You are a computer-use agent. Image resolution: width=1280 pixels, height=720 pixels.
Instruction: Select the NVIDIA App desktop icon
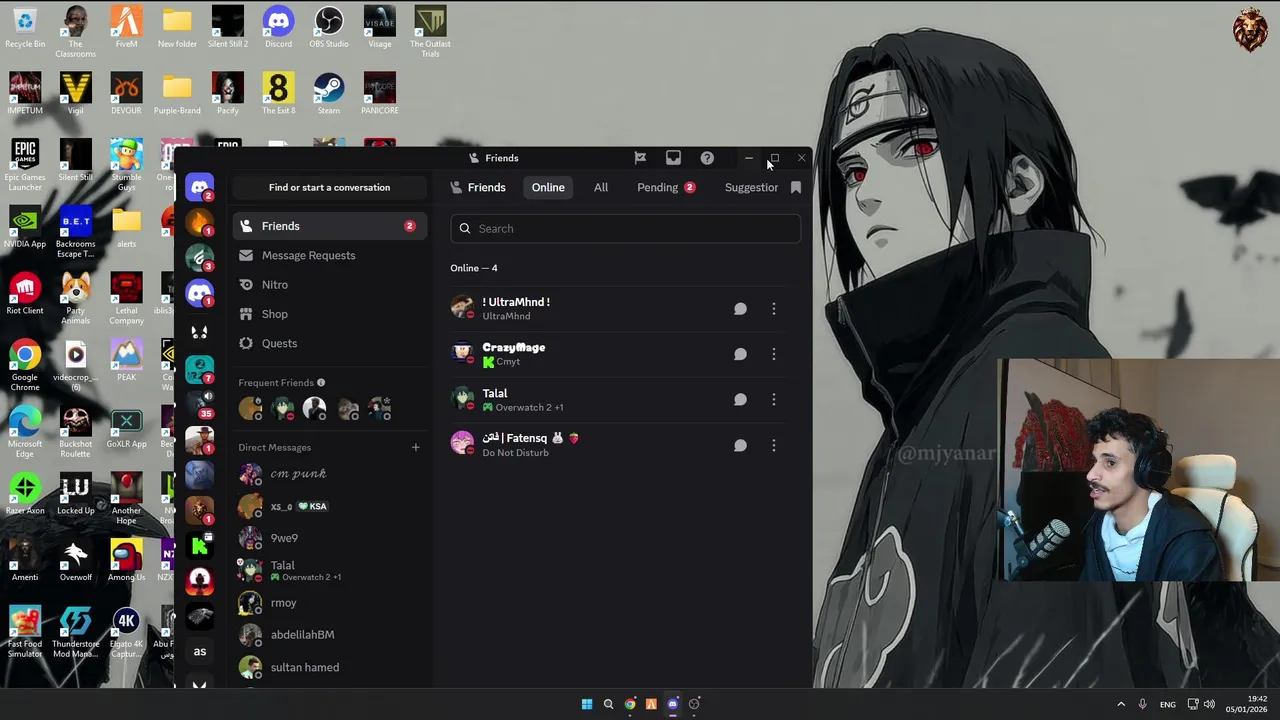click(x=25, y=227)
